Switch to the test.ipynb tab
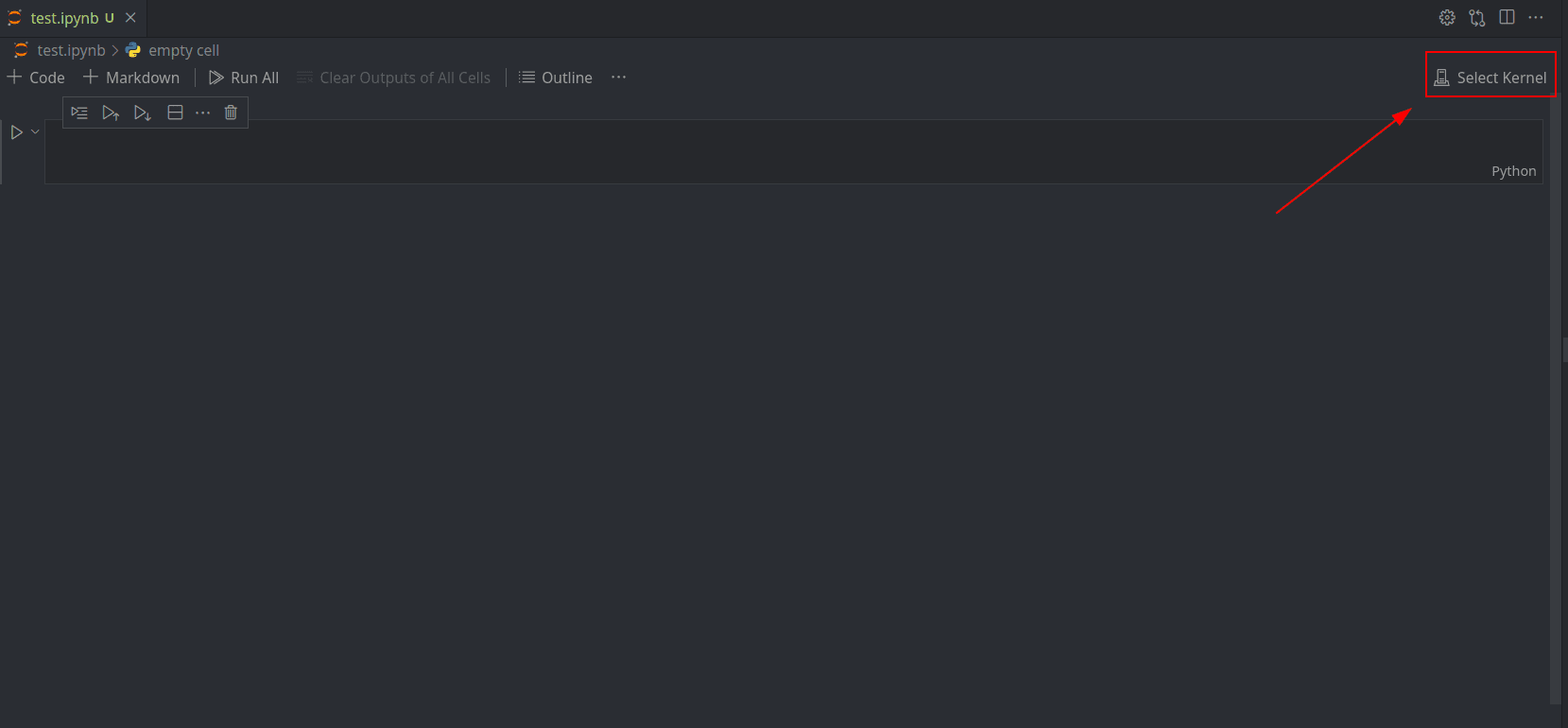The height and width of the screenshot is (728, 1568). 63,18
